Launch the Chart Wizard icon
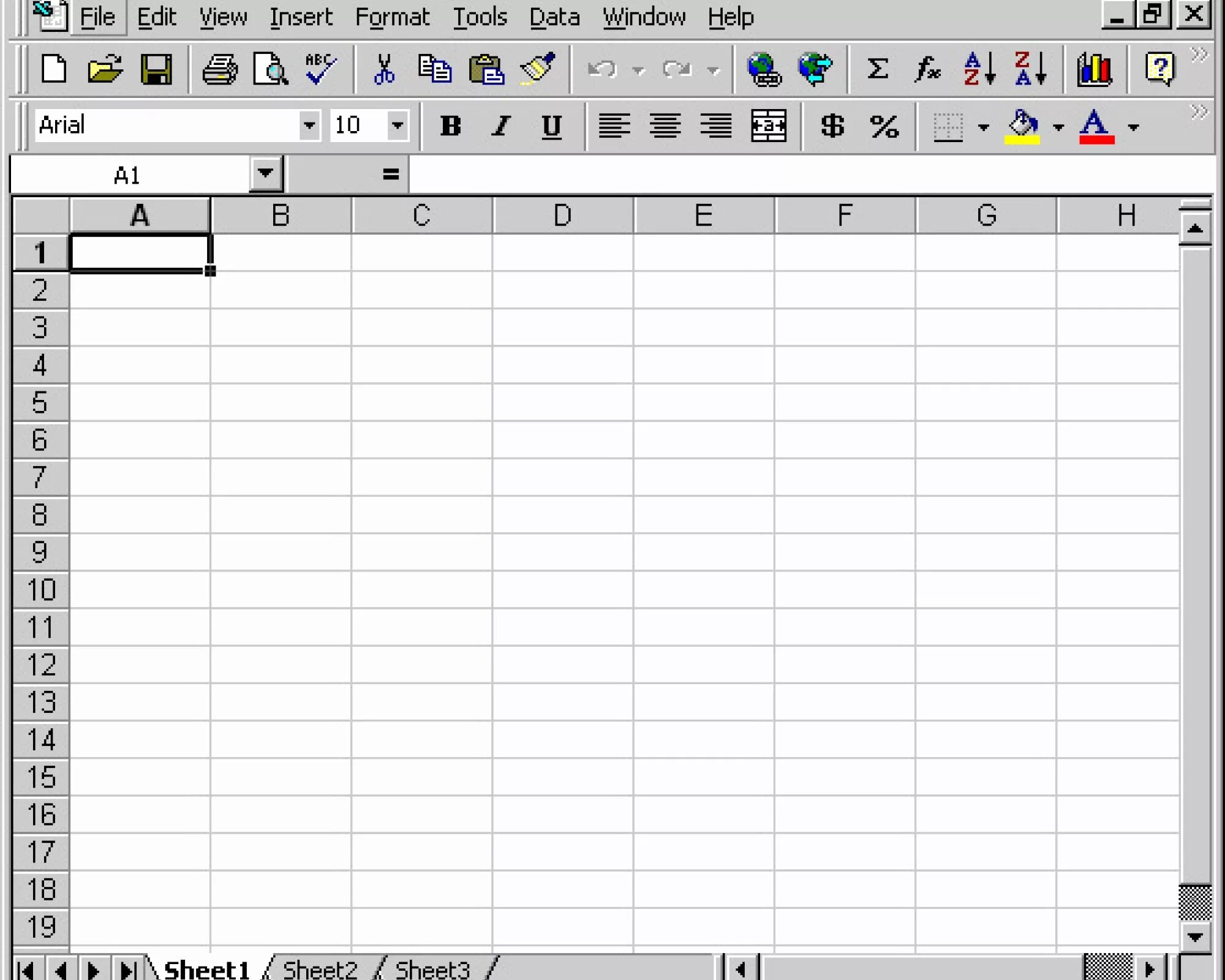Viewport: 1225px width, 980px height. coord(1095,69)
